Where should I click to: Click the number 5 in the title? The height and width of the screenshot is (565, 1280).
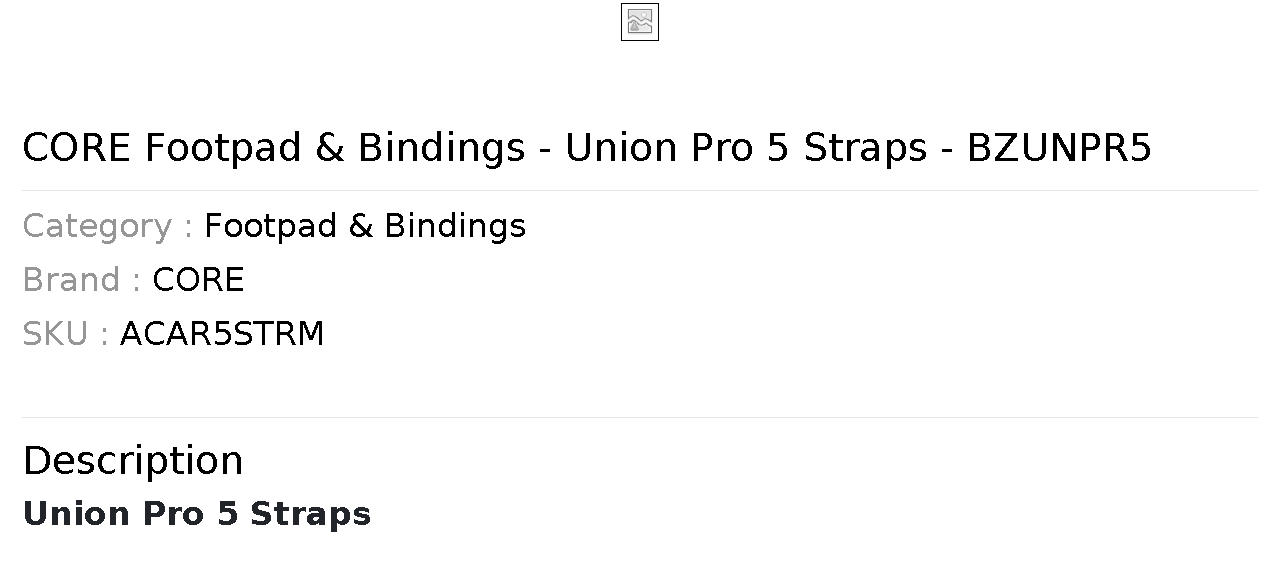point(778,148)
